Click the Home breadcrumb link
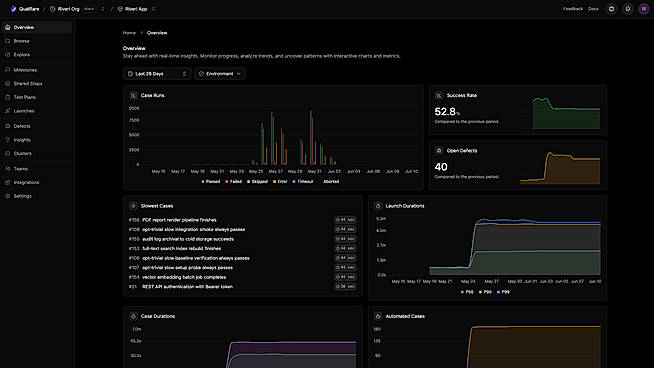Viewport: 654px width, 368px height. click(129, 33)
